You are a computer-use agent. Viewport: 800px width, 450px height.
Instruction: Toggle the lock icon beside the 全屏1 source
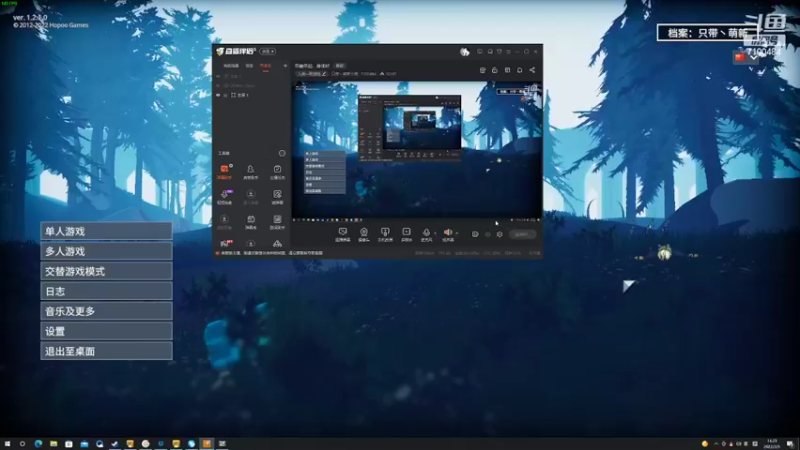[225, 95]
